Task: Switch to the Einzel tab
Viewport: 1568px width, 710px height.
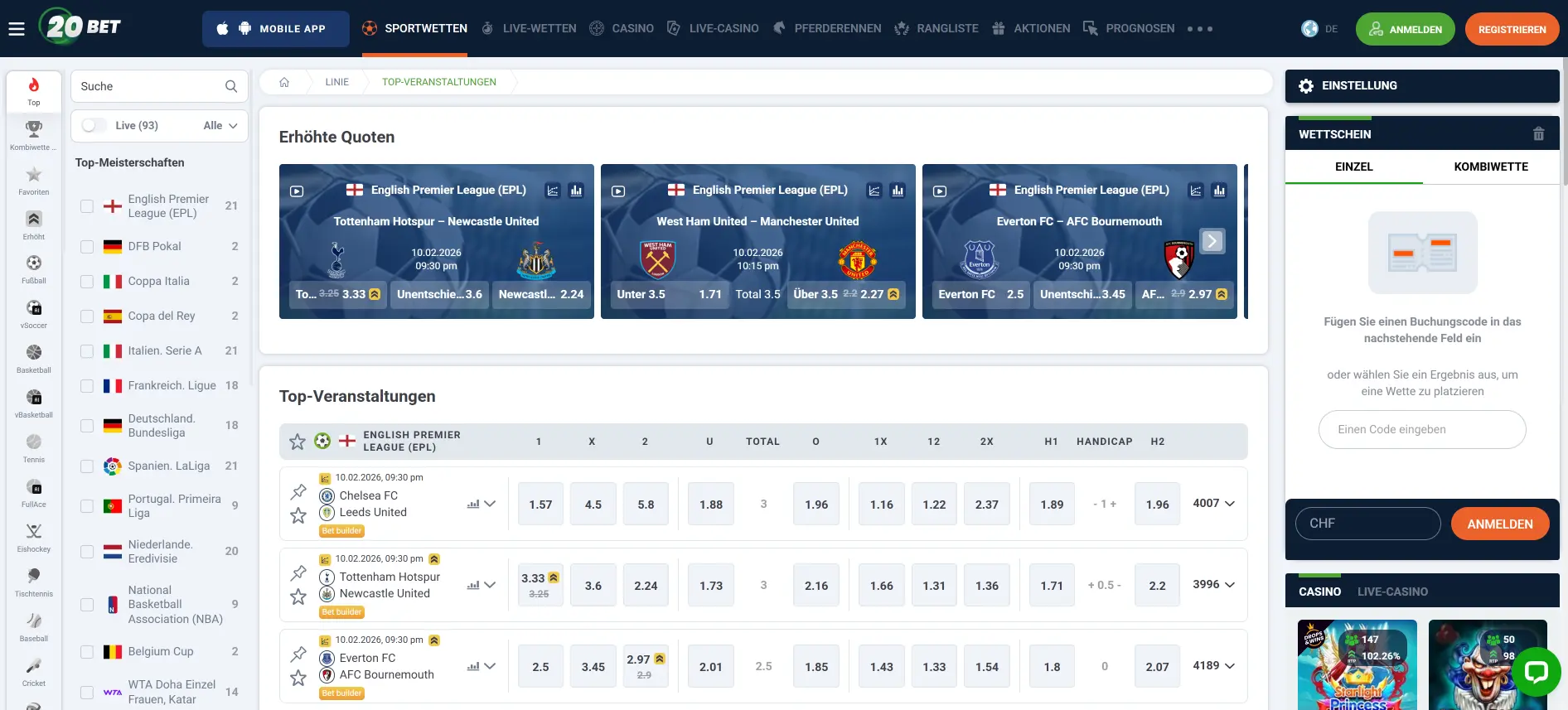Action: [1353, 167]
